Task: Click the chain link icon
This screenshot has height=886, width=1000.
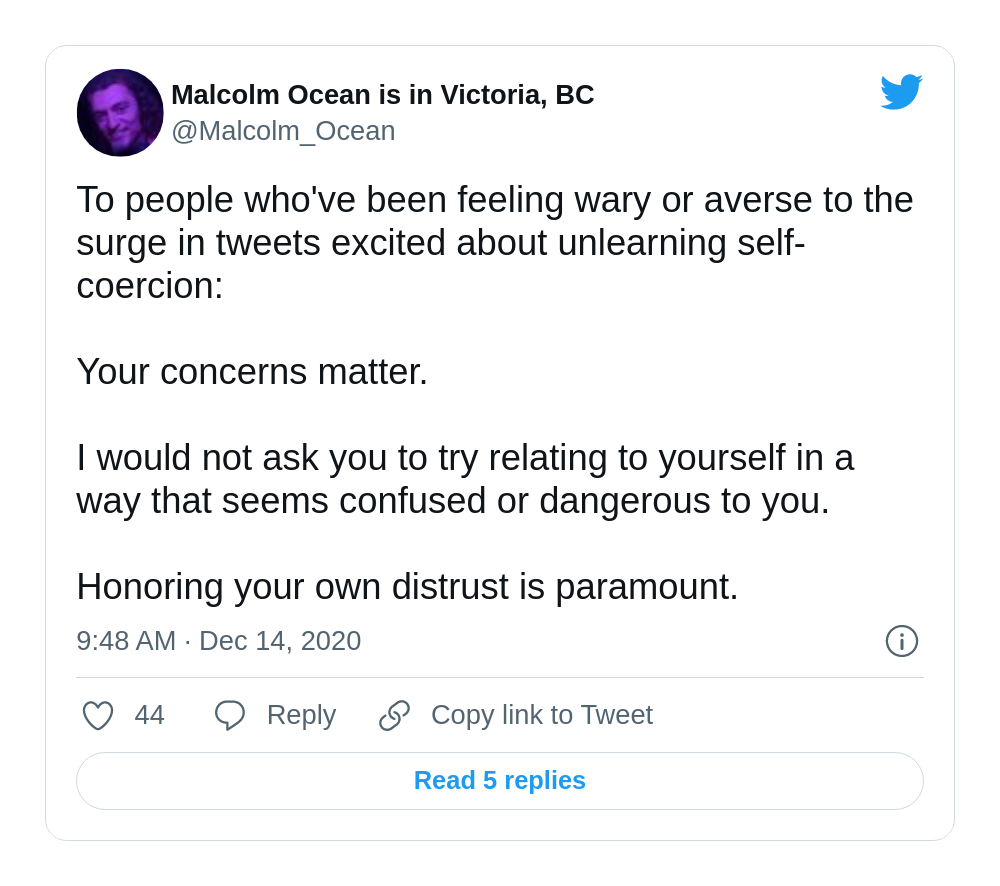Action: (x=394, y=715)
